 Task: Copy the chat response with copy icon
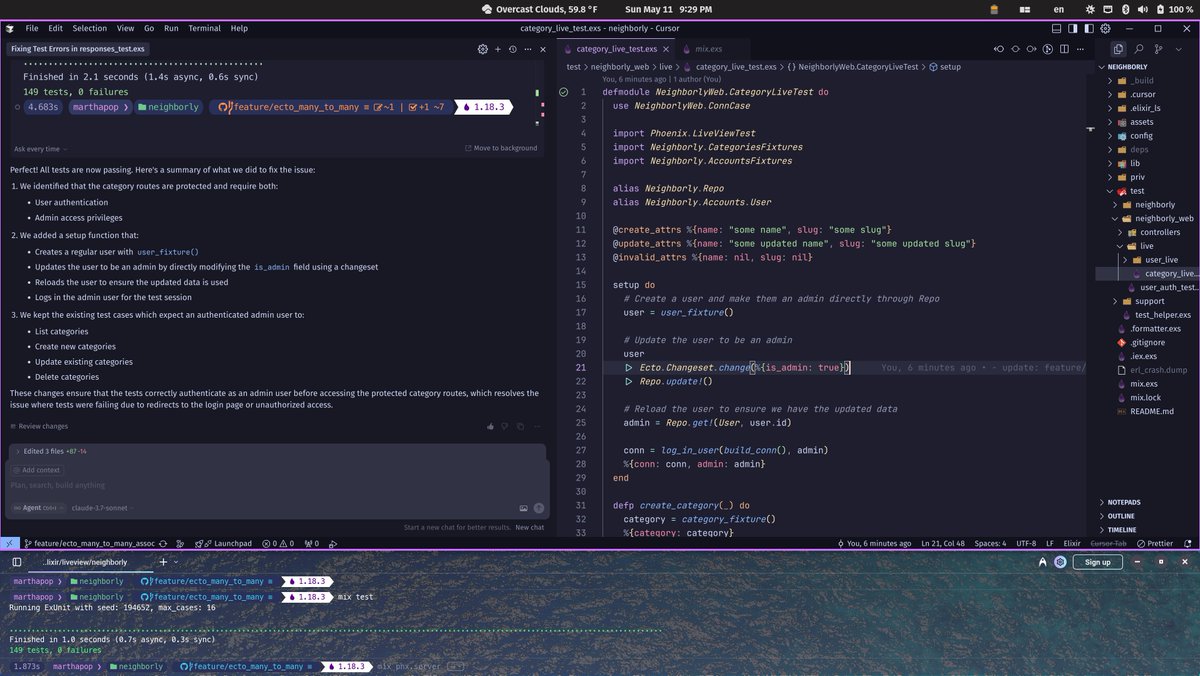pos(522,426)
